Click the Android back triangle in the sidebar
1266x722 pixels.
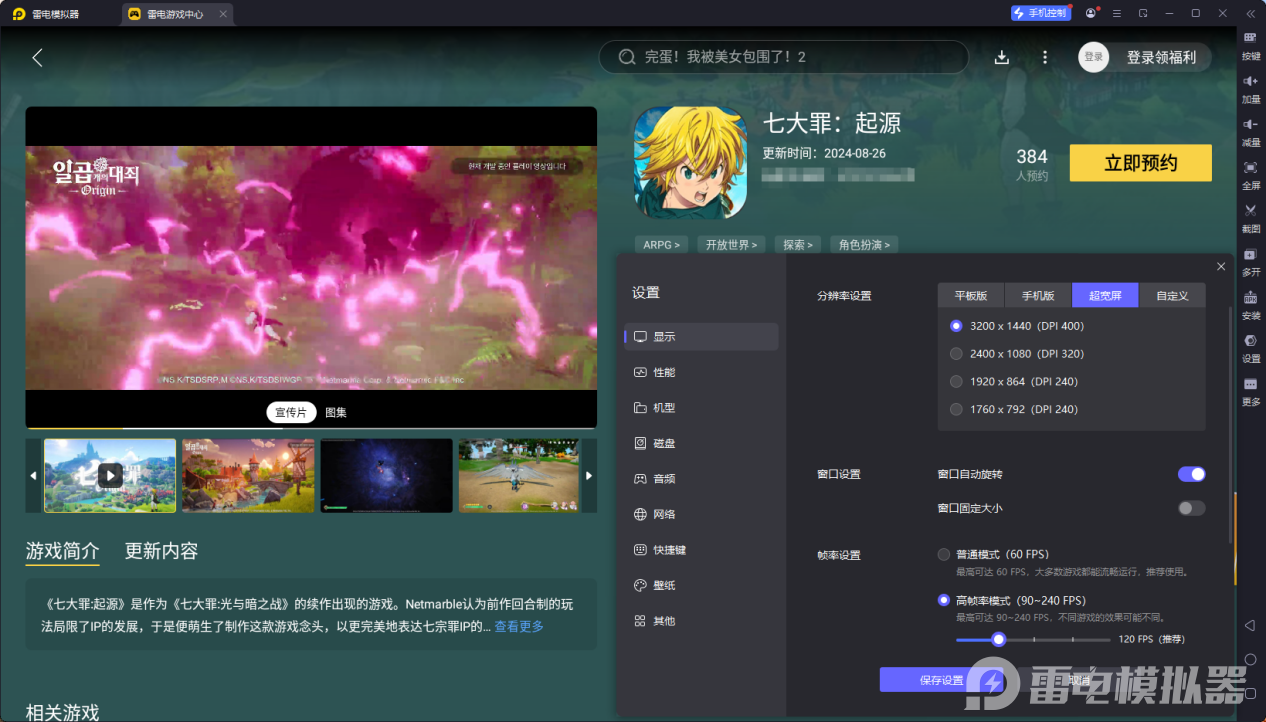point(1250,625)
